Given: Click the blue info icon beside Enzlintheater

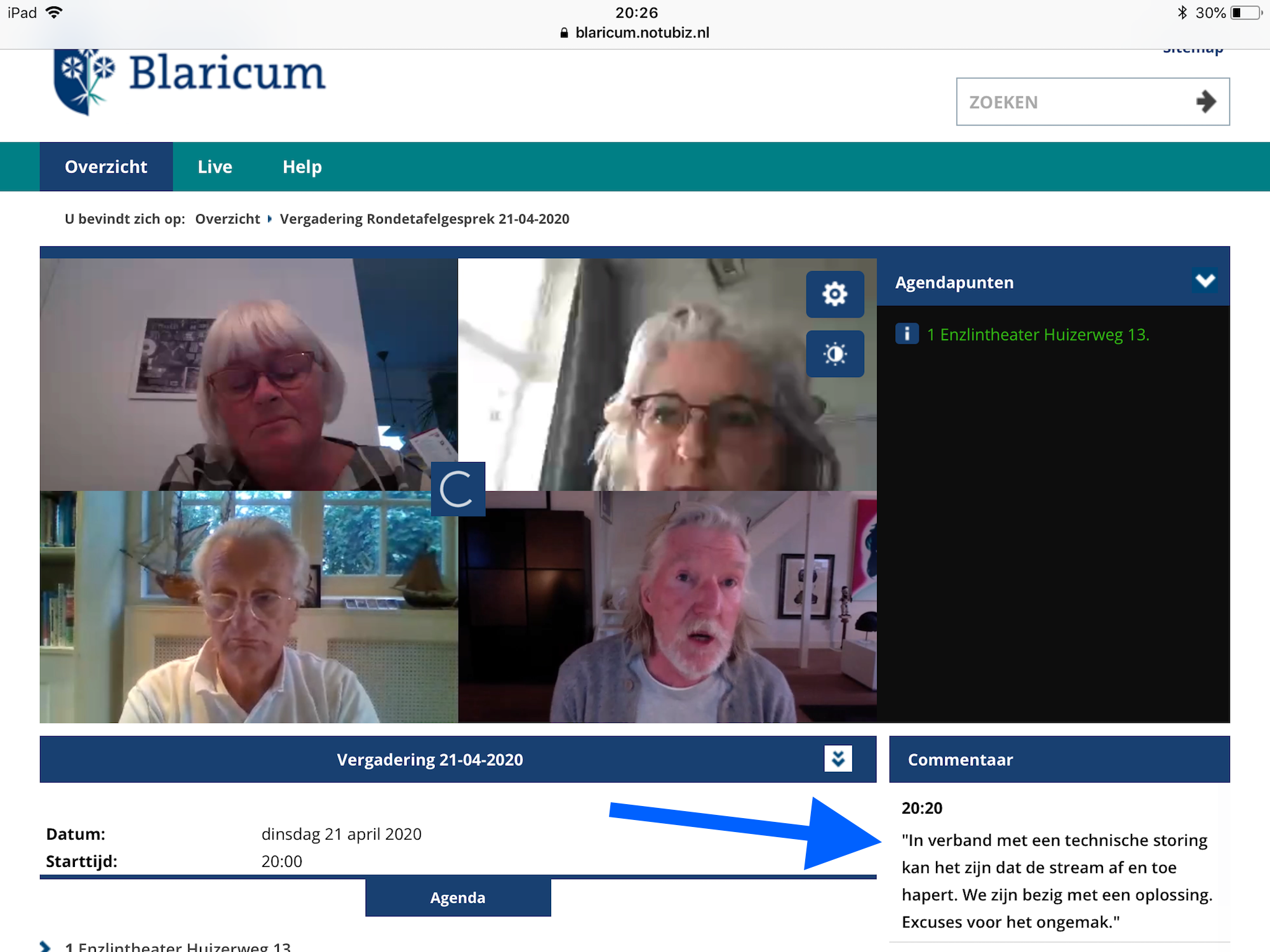Looking at the screenshot, I should pos(906,334).
